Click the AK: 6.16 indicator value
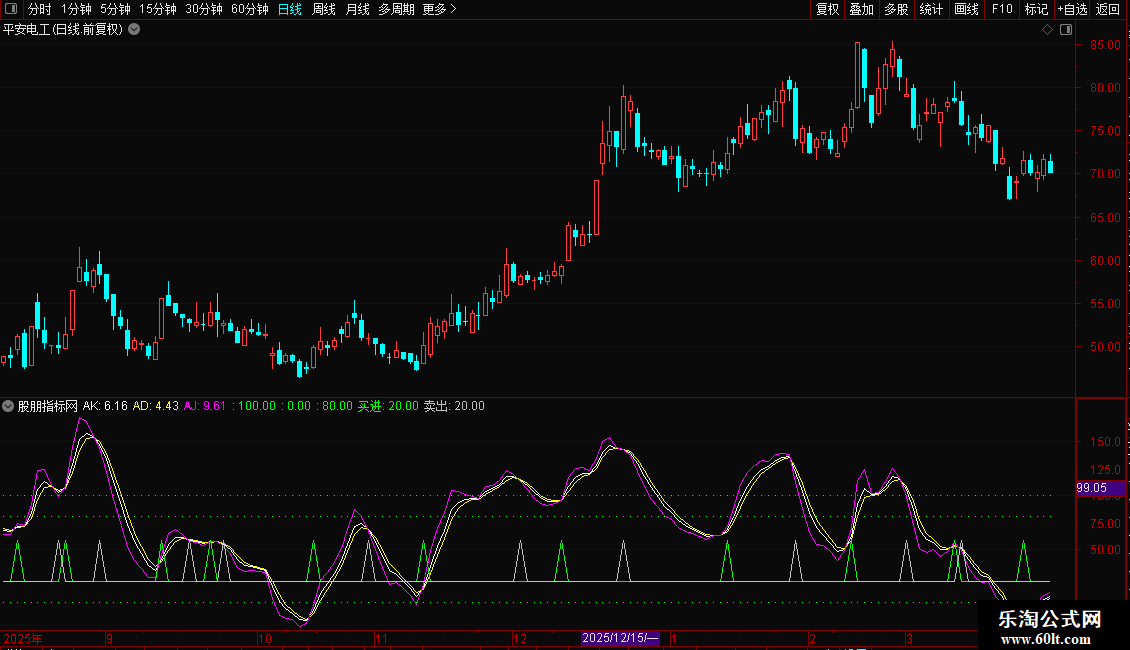 [x=105, y=406]
